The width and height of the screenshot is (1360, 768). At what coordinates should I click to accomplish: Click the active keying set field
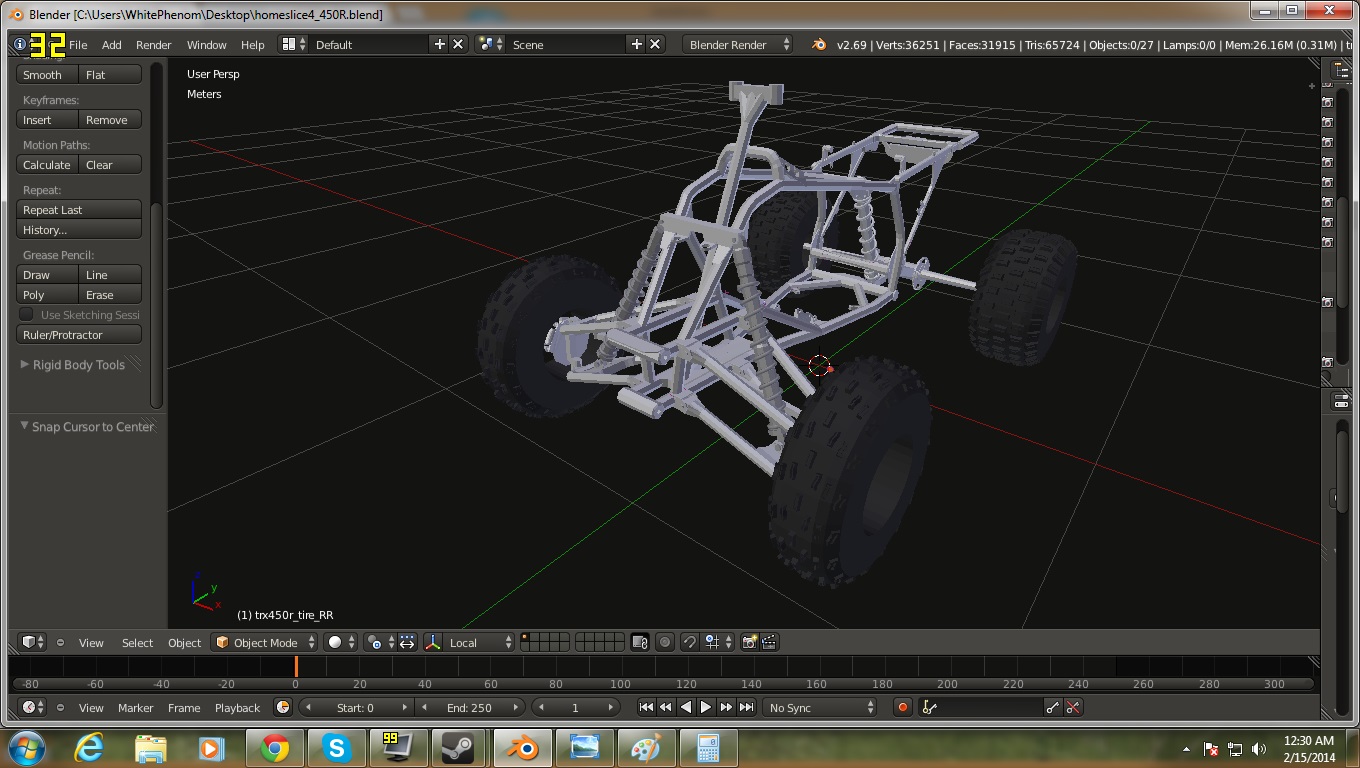point(981,707)
